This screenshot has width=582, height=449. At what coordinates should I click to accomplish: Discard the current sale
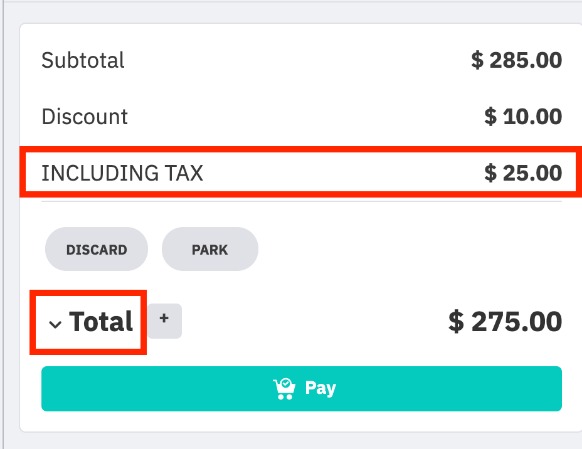pos(97,249)
